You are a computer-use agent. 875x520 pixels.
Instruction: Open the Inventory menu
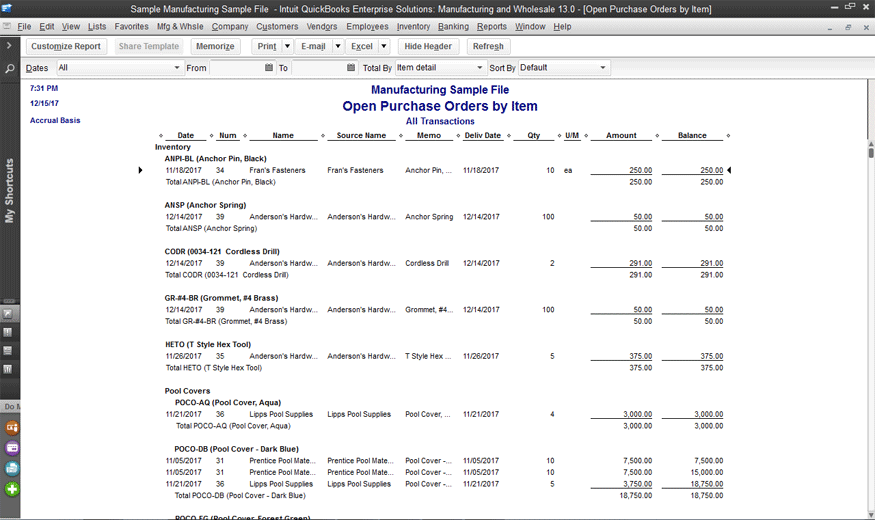pyautogui.click(x=413, y=26)
